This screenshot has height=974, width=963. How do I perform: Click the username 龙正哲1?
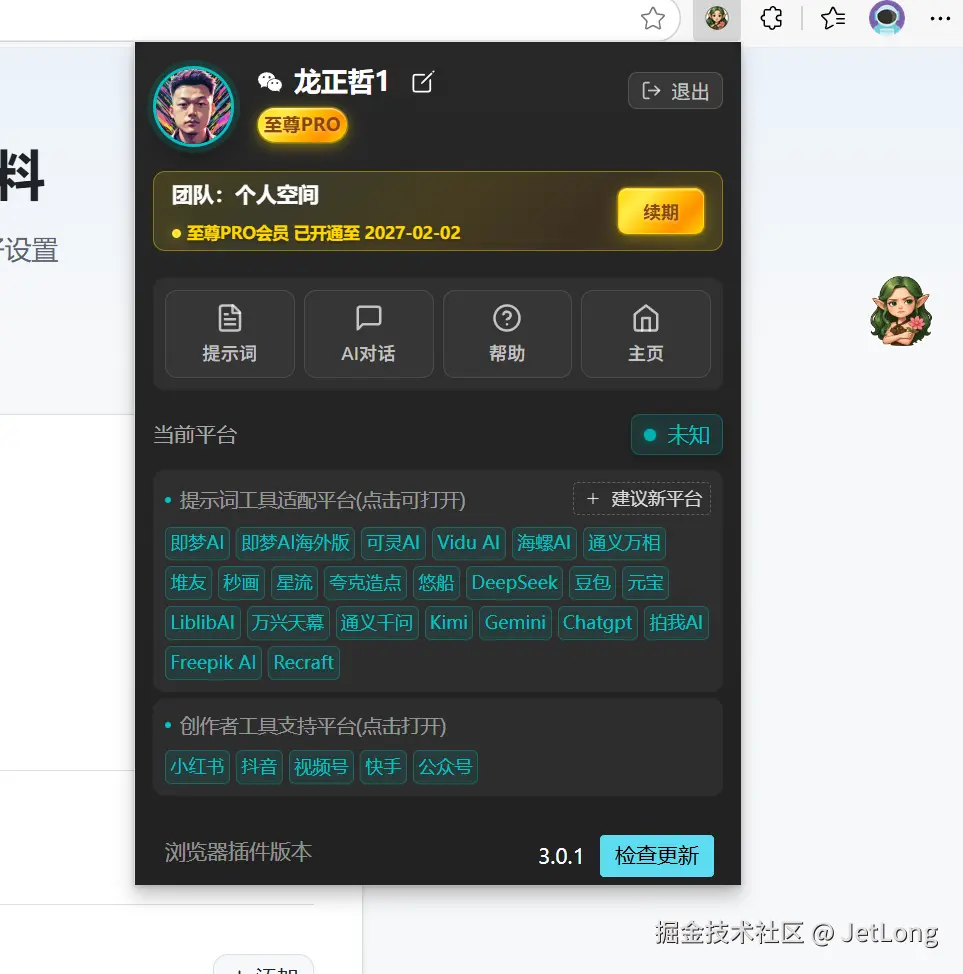click(340, 82)
